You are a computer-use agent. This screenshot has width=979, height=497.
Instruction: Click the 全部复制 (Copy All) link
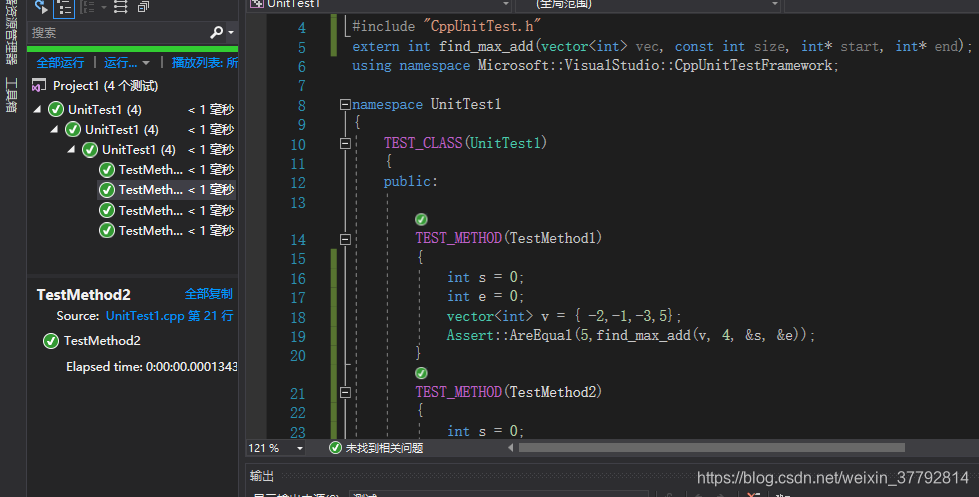209,293
